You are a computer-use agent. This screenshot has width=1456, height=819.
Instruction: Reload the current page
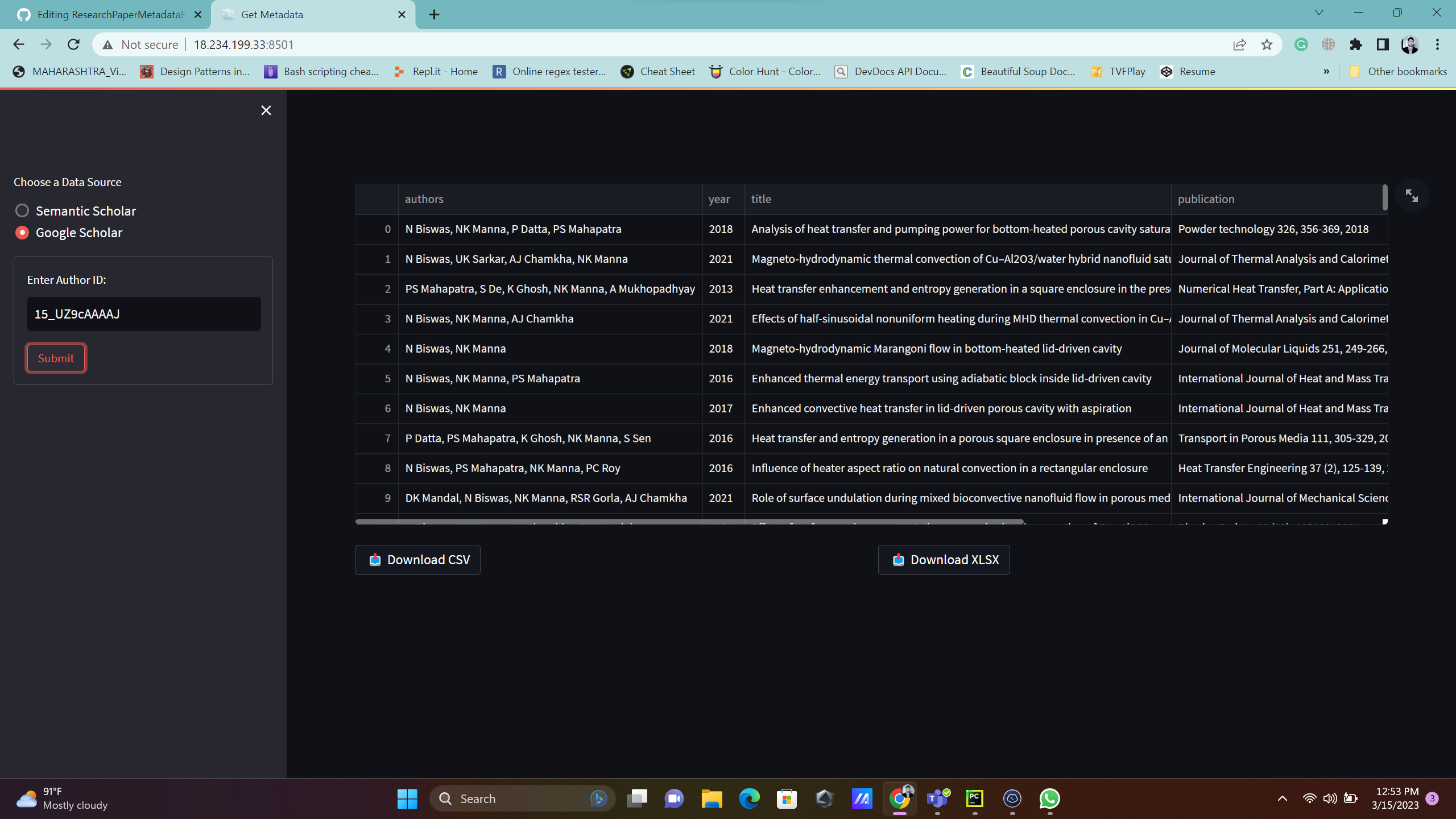coord(73,44)
